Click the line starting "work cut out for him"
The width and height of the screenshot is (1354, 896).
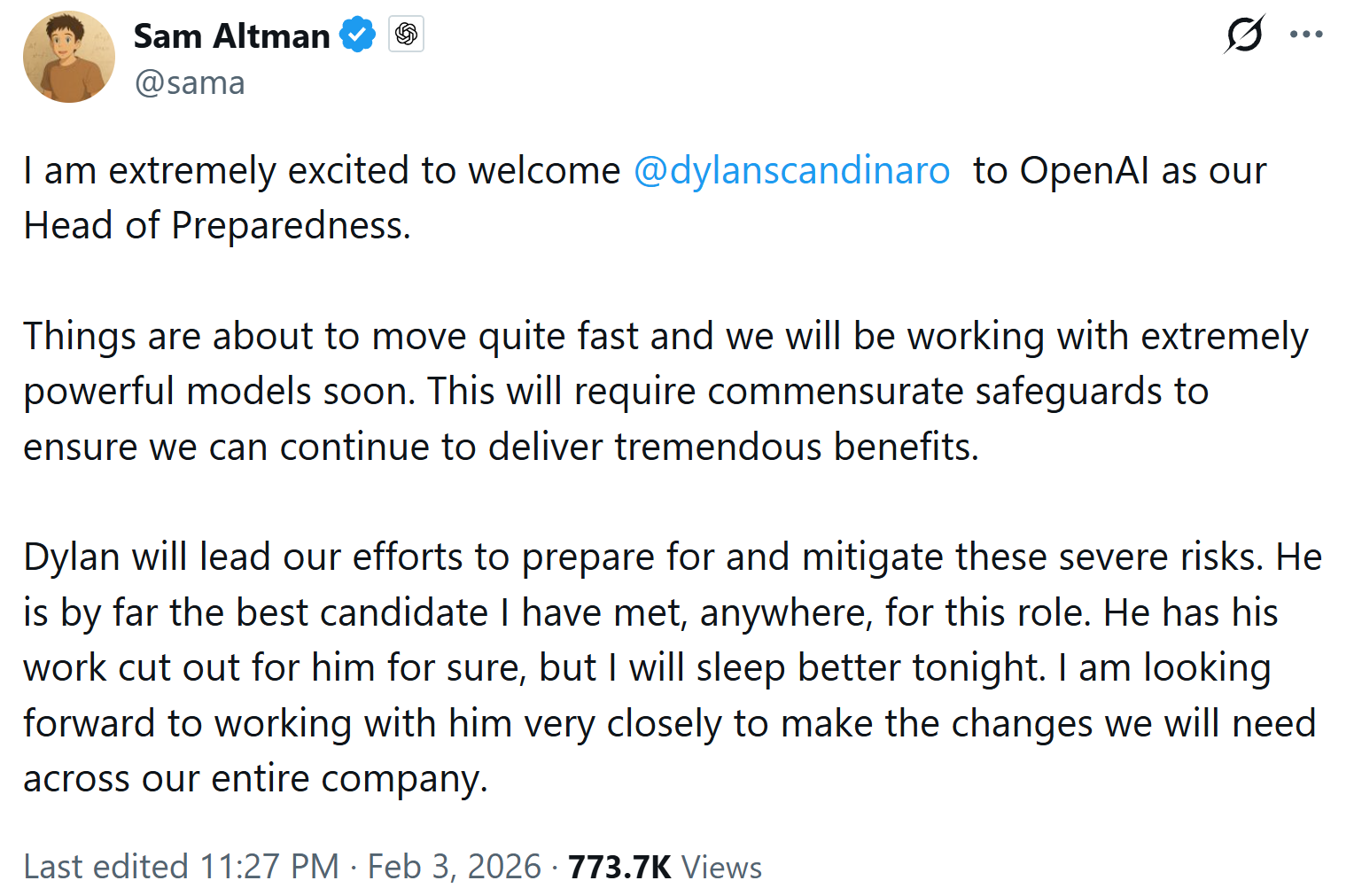click(647, 667)
